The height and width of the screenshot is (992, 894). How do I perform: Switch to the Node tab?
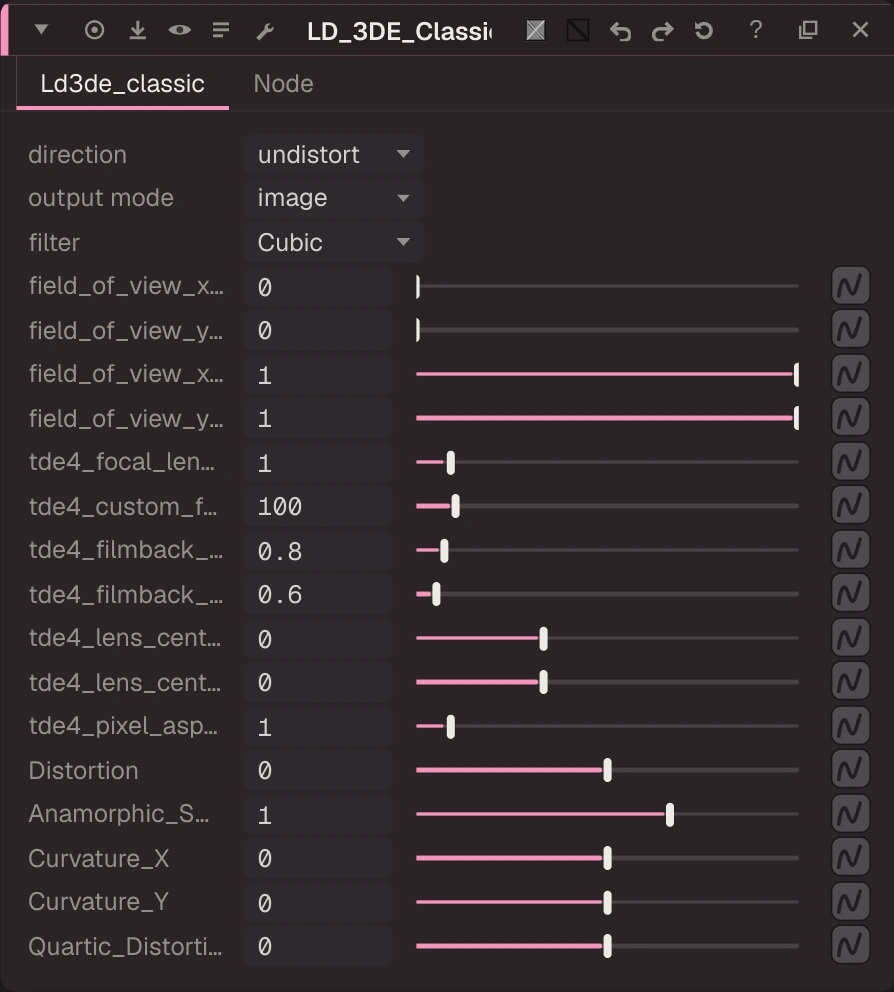283,84
